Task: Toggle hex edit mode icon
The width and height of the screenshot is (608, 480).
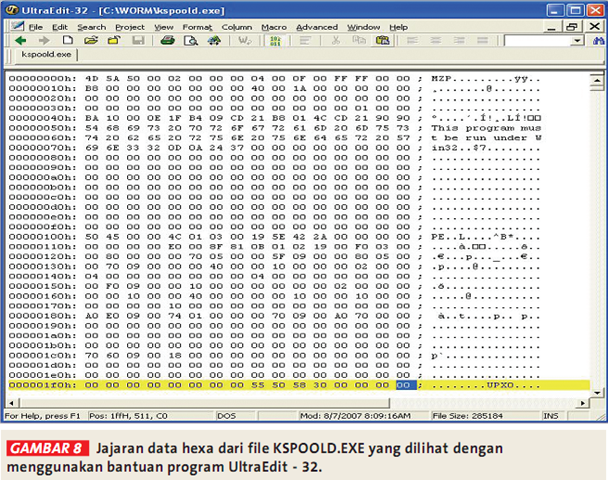Action: pos(275,41)
